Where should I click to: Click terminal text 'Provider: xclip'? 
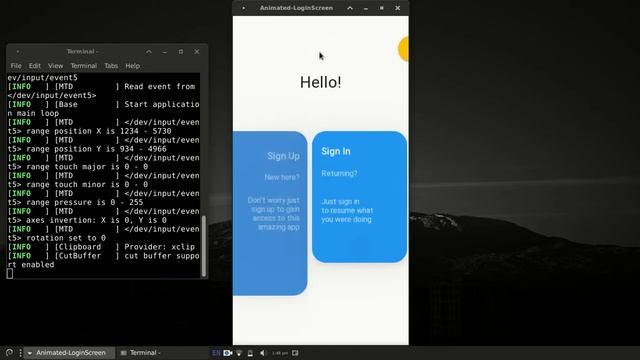point(160,247)
